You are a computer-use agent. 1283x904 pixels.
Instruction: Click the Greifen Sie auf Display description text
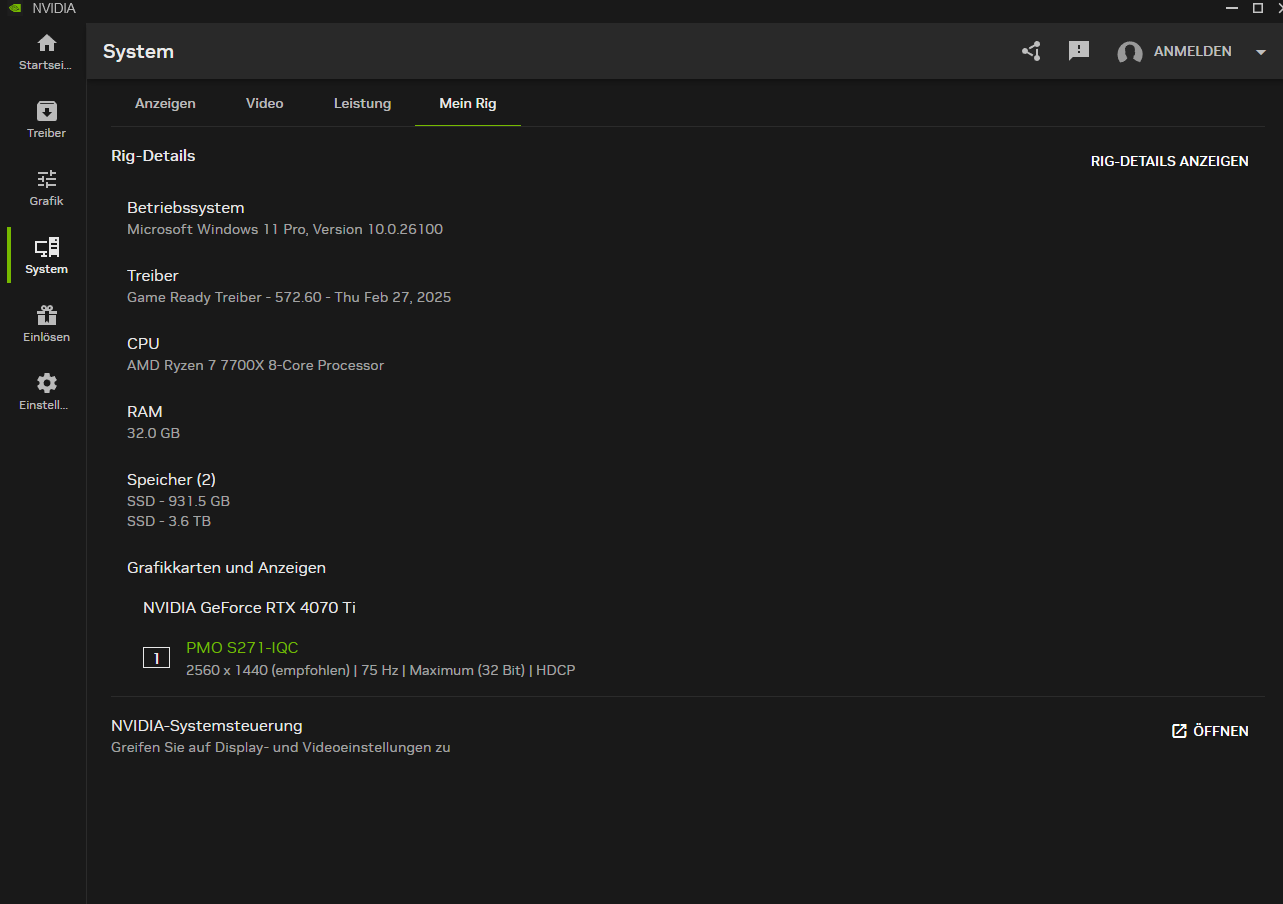pyautogui.click(x=280, y=748)
